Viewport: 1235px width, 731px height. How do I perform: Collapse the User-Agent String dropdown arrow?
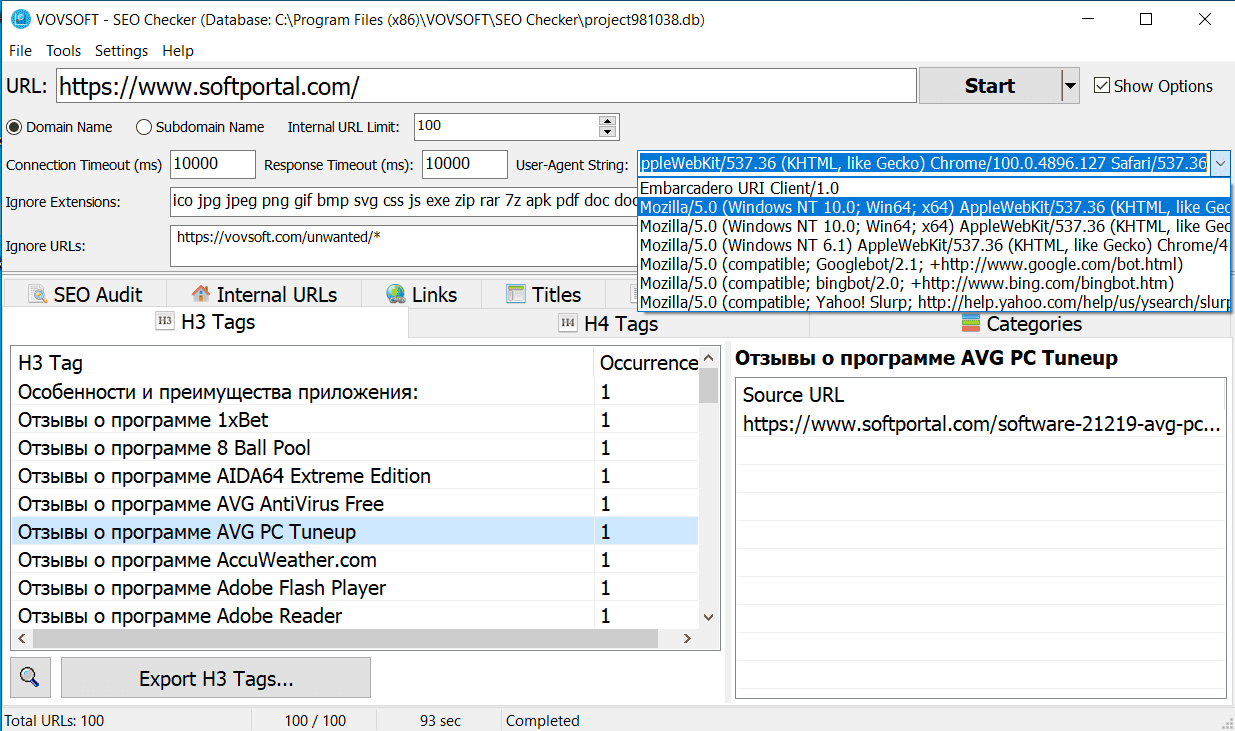[x=1220, y=164]
